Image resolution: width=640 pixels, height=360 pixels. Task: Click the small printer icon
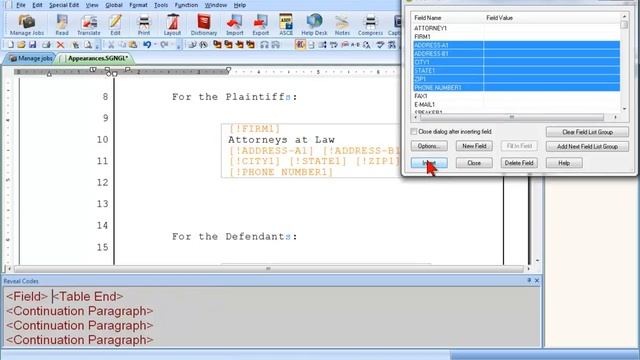[46, 44]
